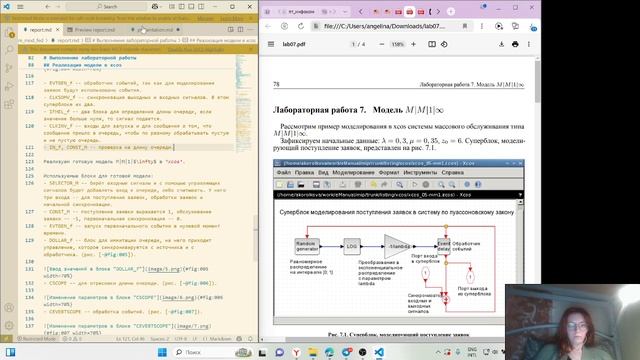The image size is (640, 360).
Task: Open notifications bell in VS Code status bar
Action: point(250,339)
